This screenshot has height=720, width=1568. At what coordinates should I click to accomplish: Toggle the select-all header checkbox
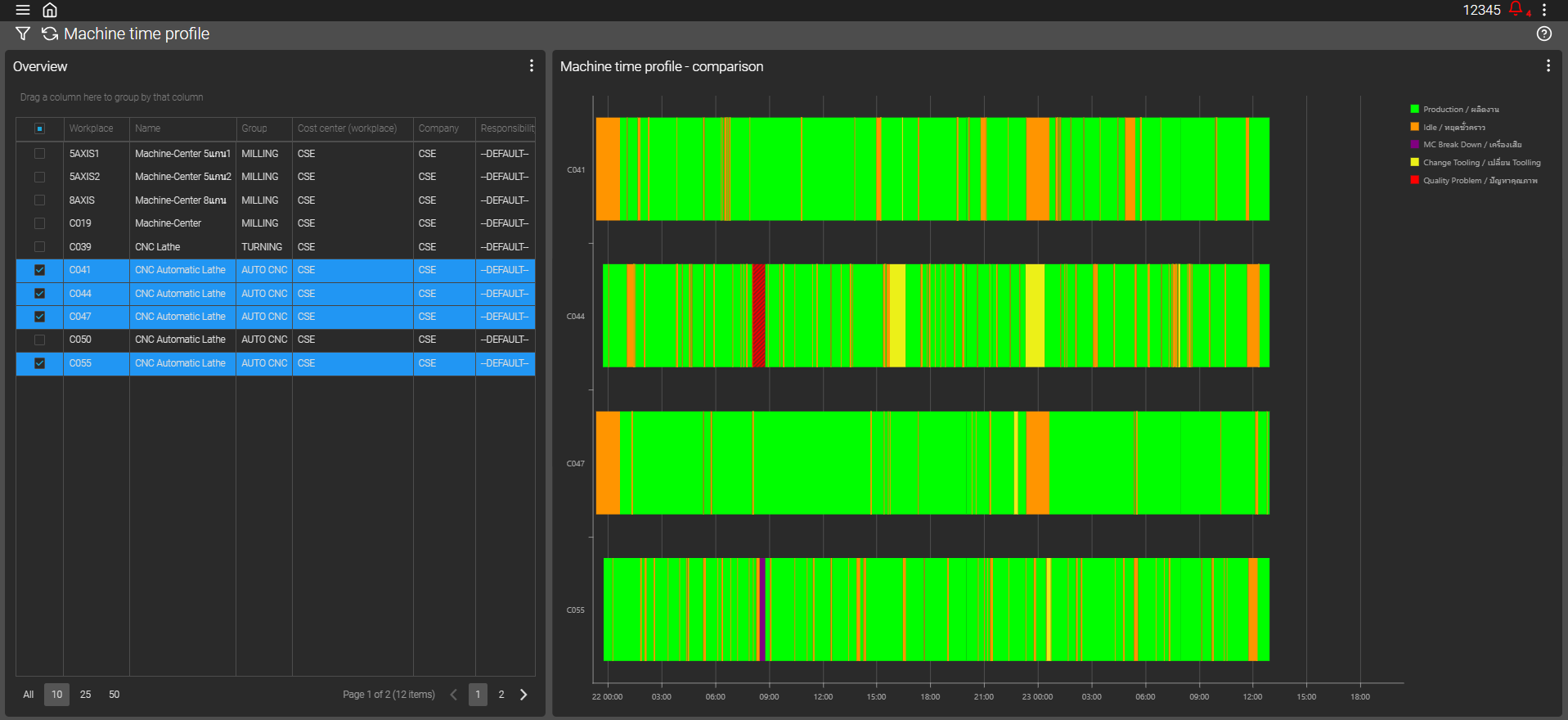click(x=39, y=128)
